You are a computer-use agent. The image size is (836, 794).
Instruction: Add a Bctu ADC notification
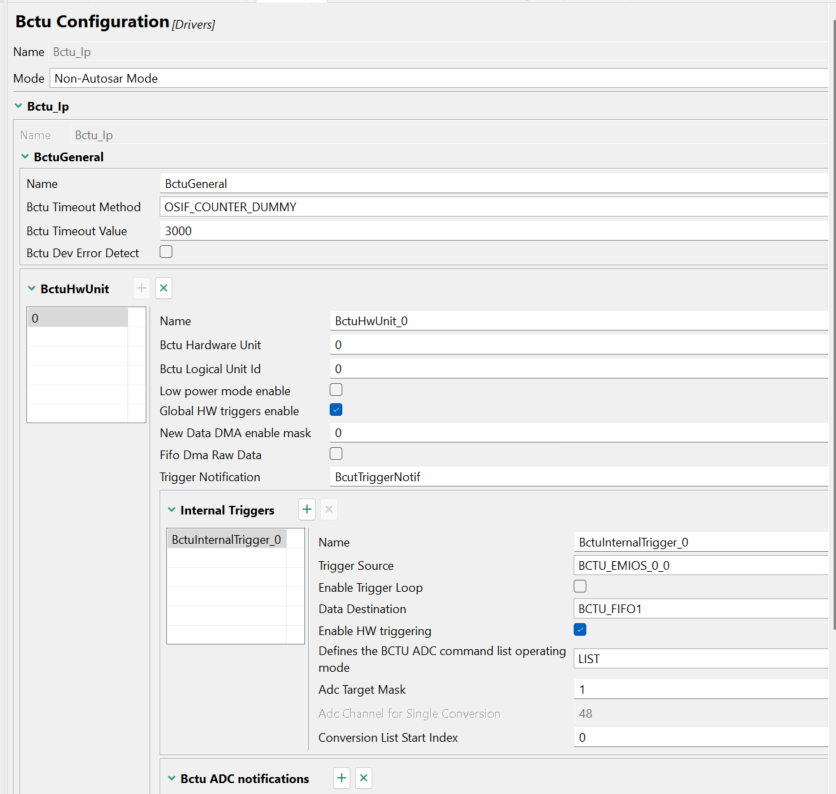click(x=342, y=778)
